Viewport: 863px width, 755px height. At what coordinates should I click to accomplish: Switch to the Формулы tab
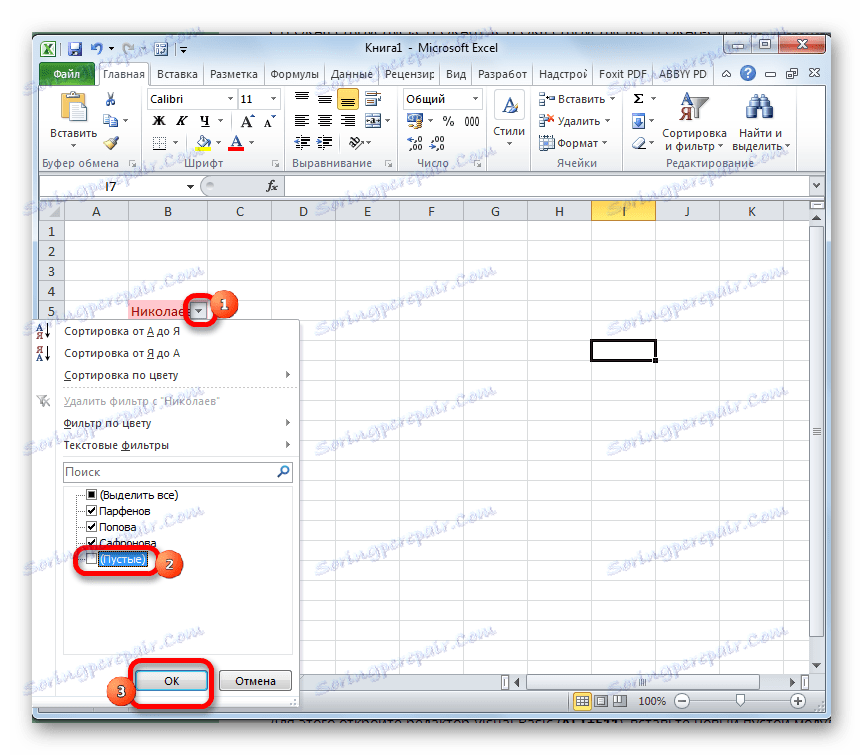pyautogui.click(x=294, y=74)
